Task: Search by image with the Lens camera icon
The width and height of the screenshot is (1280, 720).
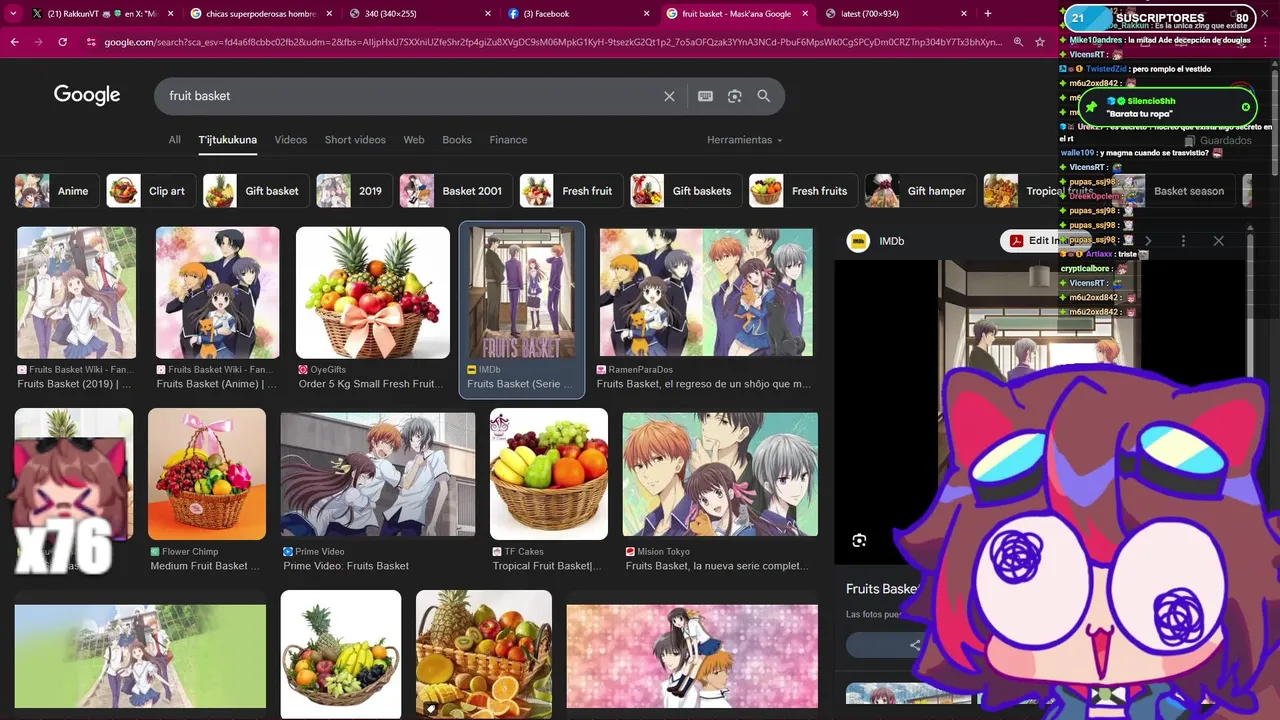Action: (735, 96)
